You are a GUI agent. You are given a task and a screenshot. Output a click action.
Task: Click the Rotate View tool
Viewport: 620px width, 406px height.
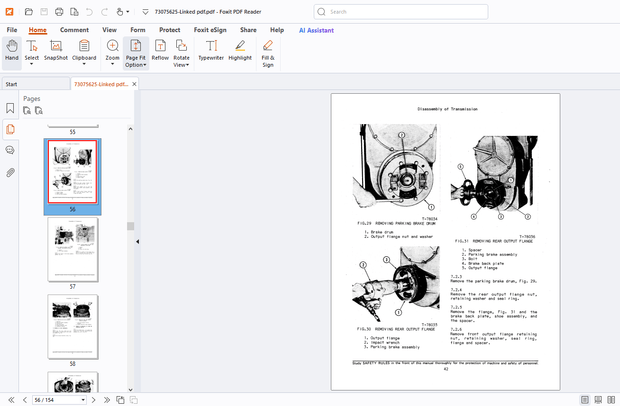tap(181, 53)
